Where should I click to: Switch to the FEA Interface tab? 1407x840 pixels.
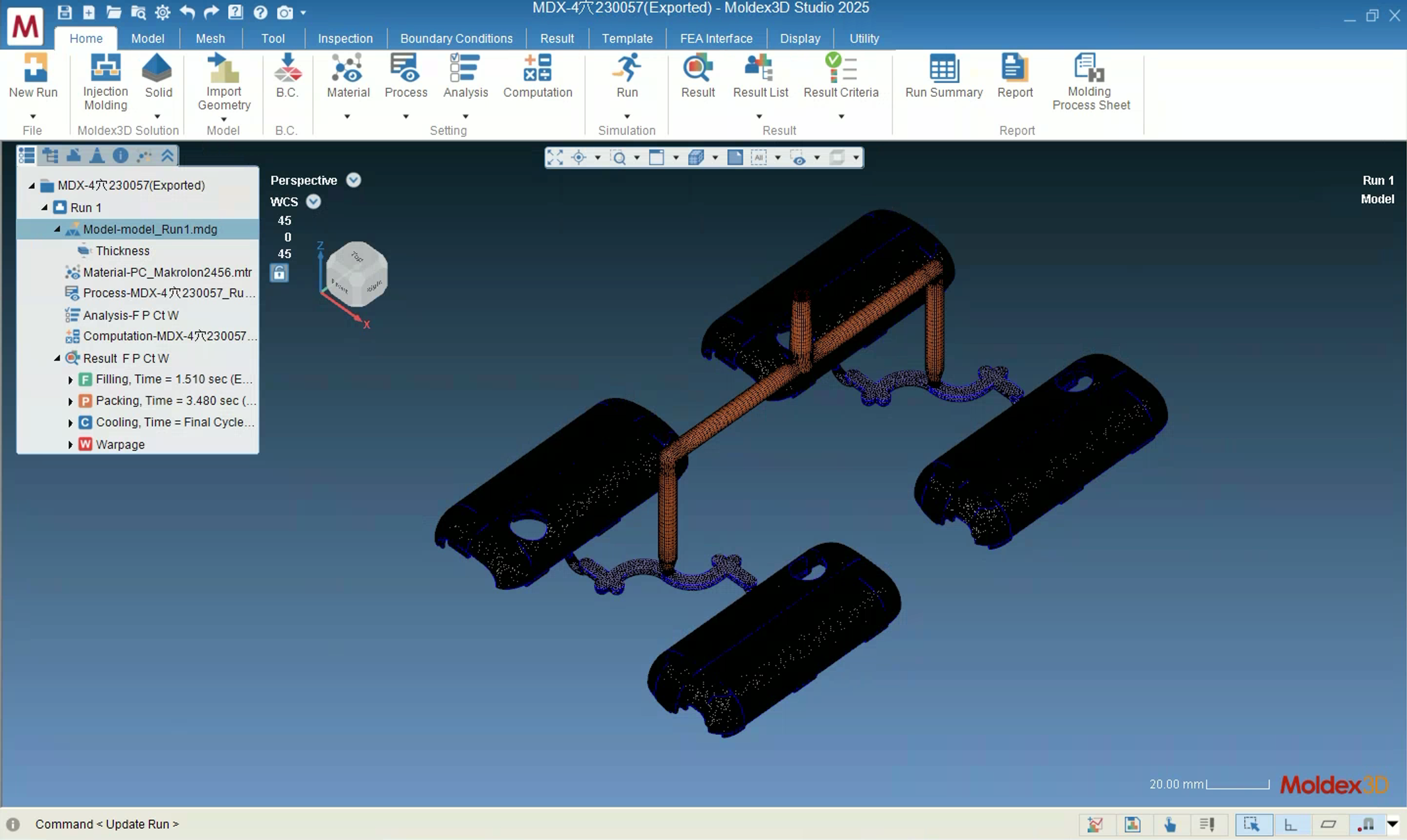716,39
